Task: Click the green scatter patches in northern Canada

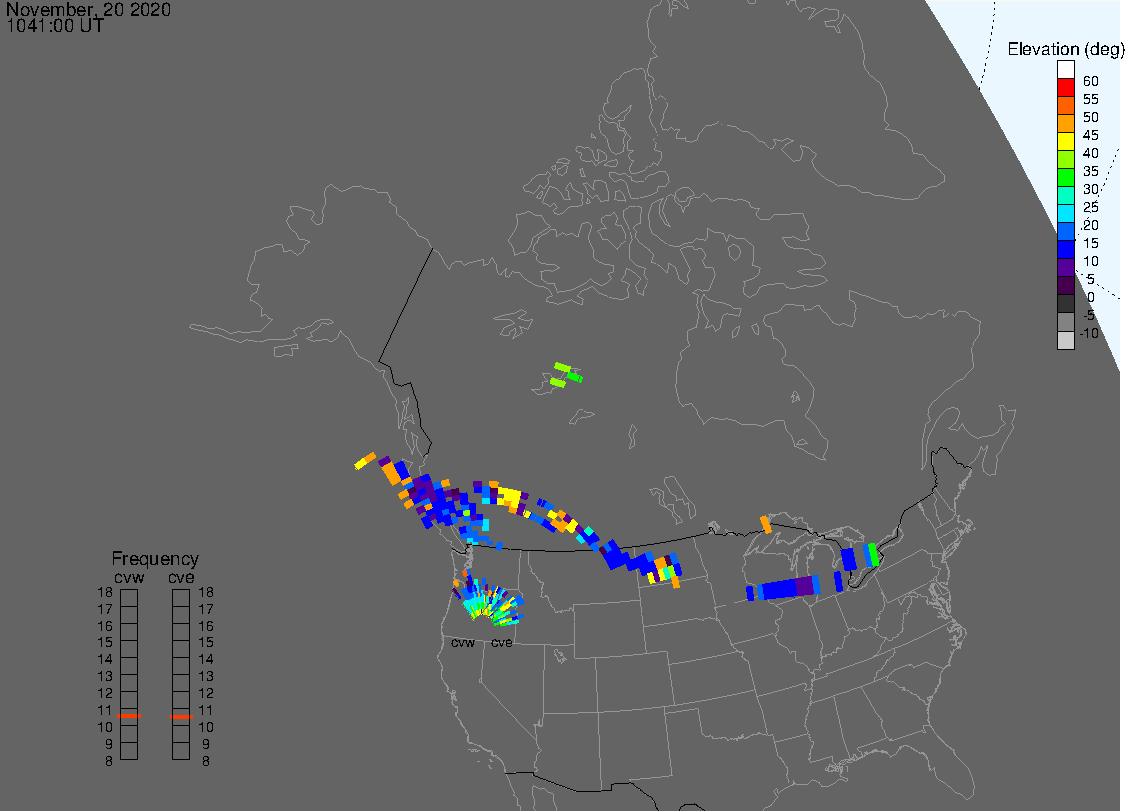Action: pyautogui.click(x=565, y=375)
